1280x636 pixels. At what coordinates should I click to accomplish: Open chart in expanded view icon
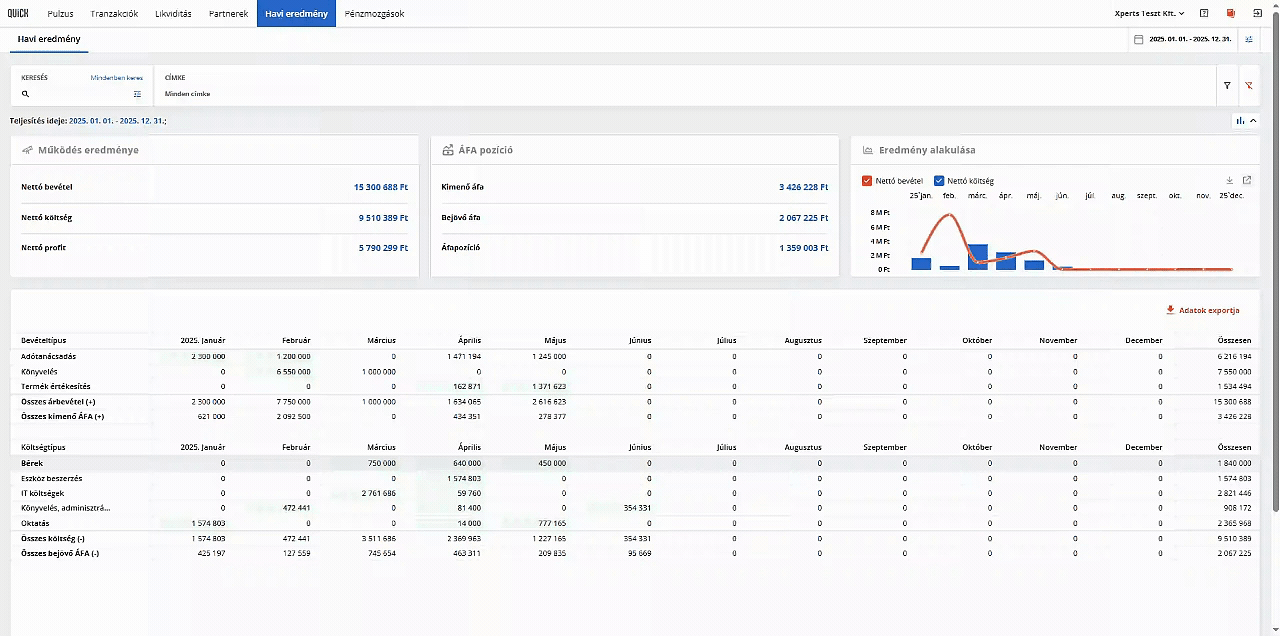pos(1247,180)
